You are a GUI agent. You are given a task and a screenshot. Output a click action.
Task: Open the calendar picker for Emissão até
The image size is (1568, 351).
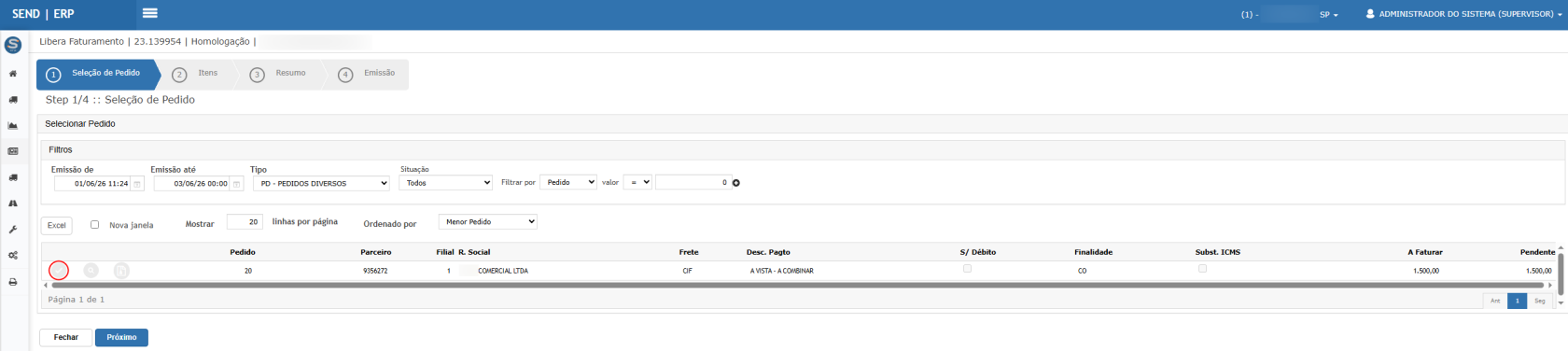(x=236, y=184)
